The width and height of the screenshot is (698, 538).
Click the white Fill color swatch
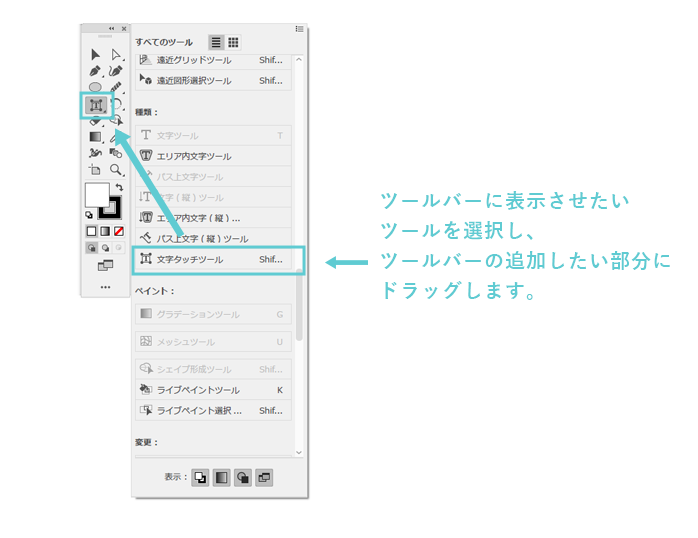click(96, 195)
